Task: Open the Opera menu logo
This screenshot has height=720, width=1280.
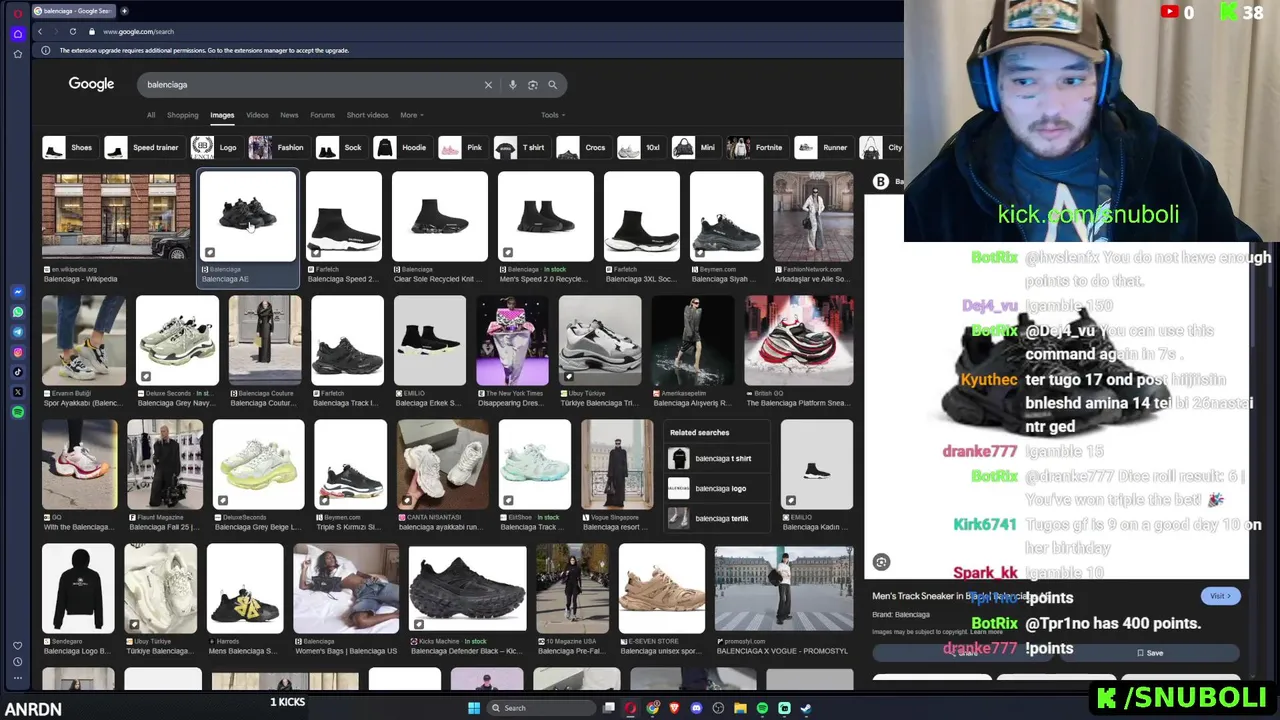Action: coord(18,13)
